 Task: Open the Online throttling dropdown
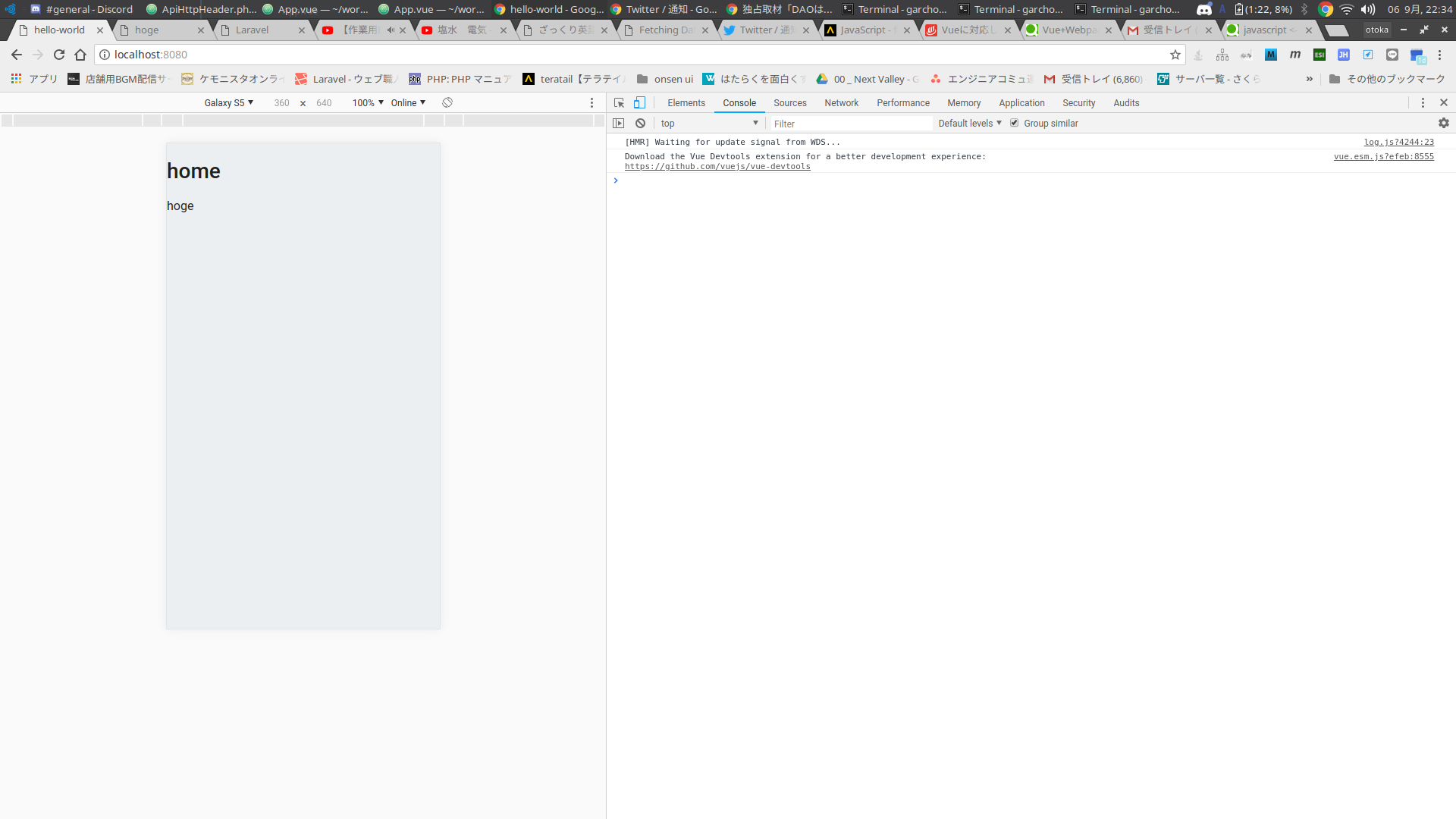click(408, 102)
